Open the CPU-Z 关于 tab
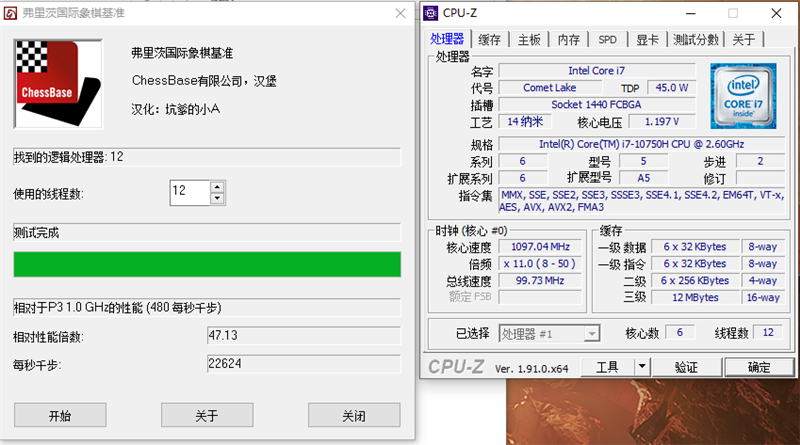The height and width of the screenshot is (445, 800). (x=744, y=39)
